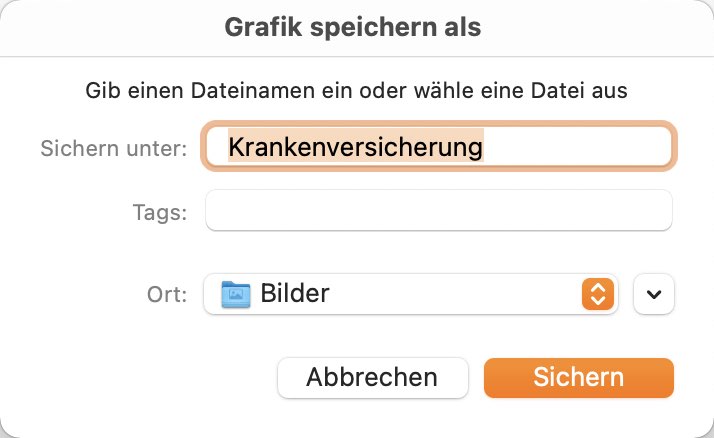The width and height of the screenshot is (714, 438).
Task: Click inside the Tags input field
Action: [x=439, y=210]
